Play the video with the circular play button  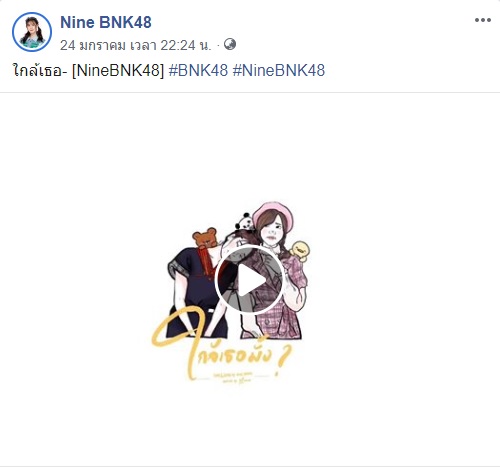(249, 280)
